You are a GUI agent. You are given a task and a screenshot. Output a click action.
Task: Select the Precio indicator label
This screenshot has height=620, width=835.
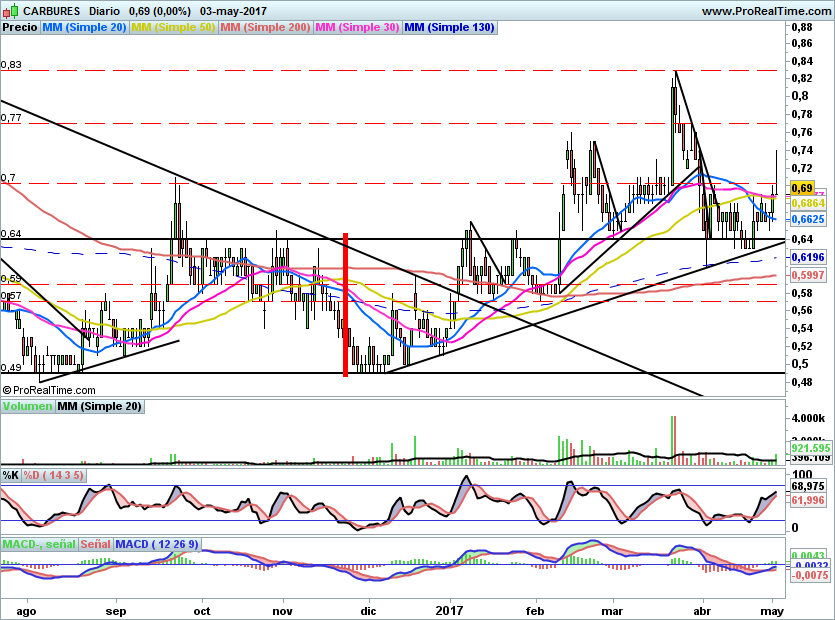pyautogui.click(x=20, y=28)
